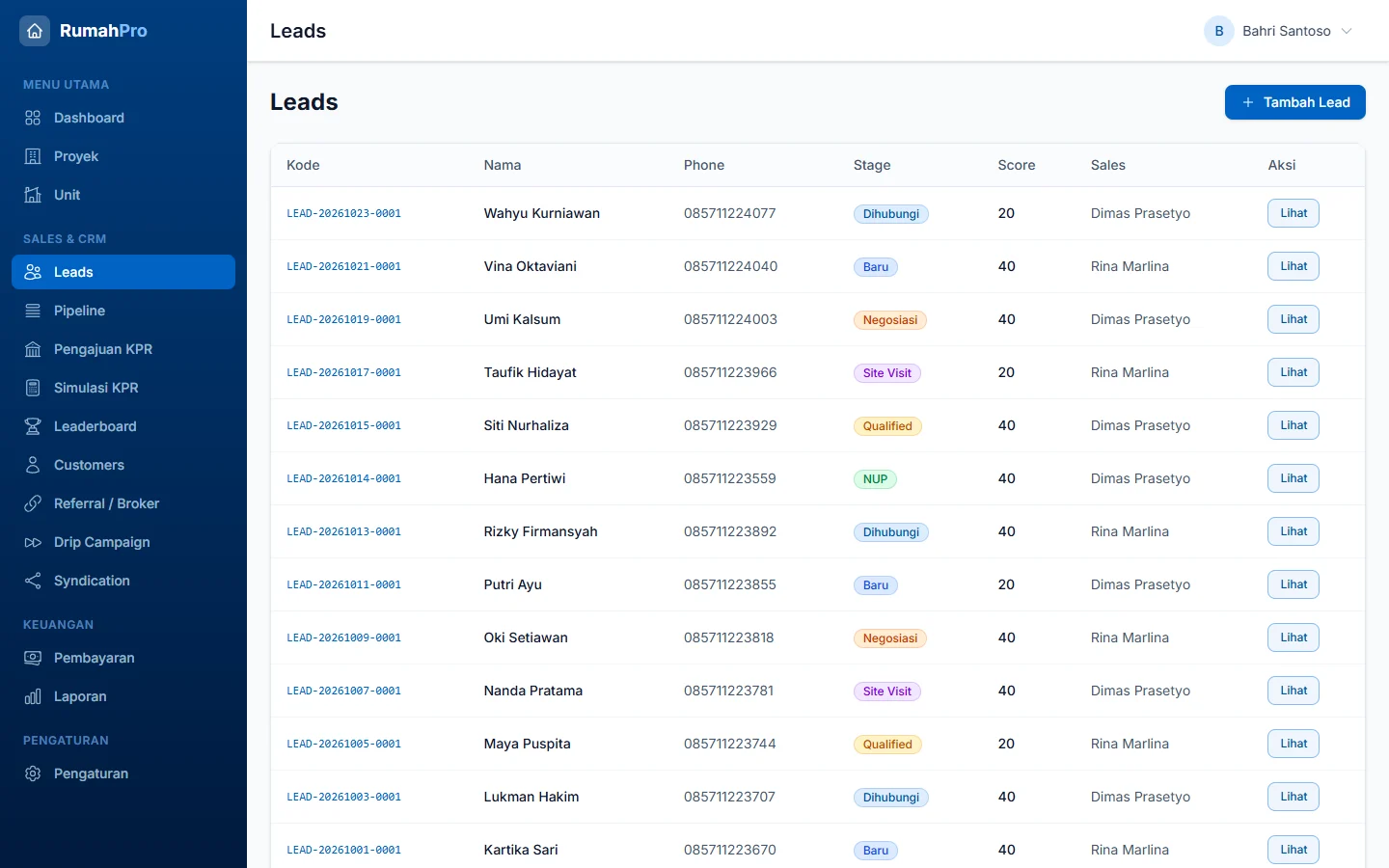Open the Pipeline menu item

(x=123, y=311)
